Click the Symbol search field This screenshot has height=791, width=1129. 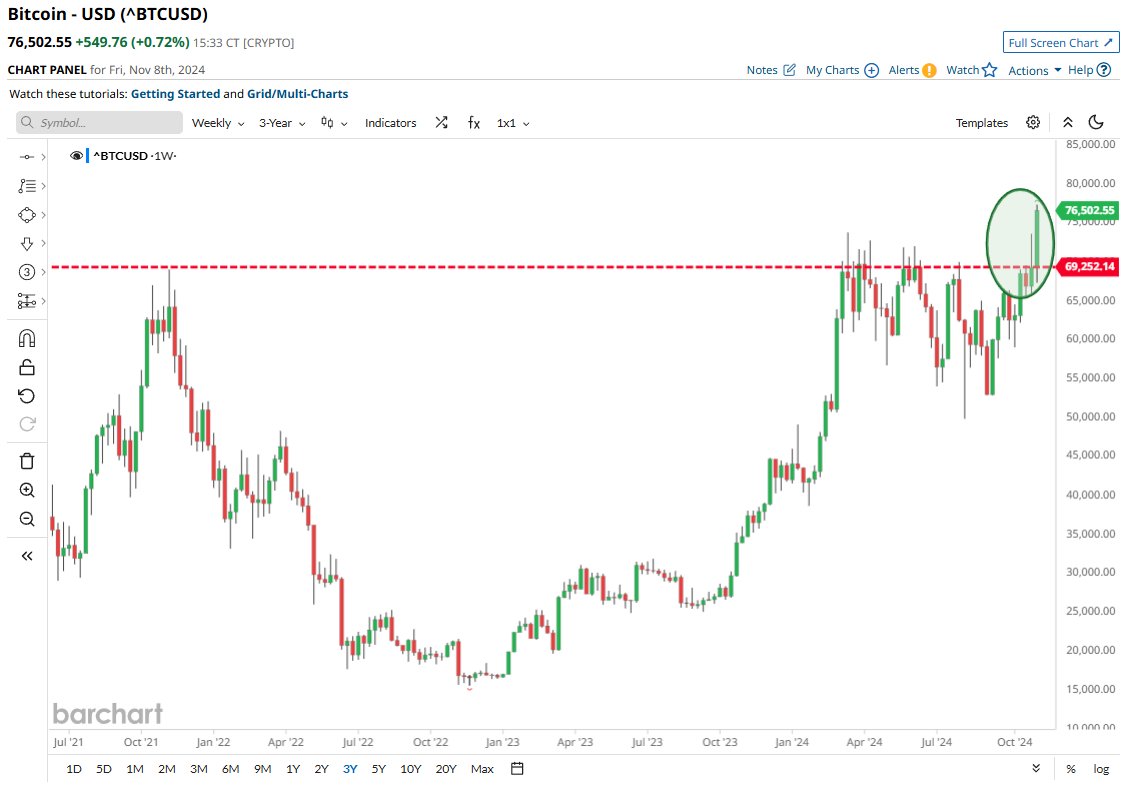(99, 122)
